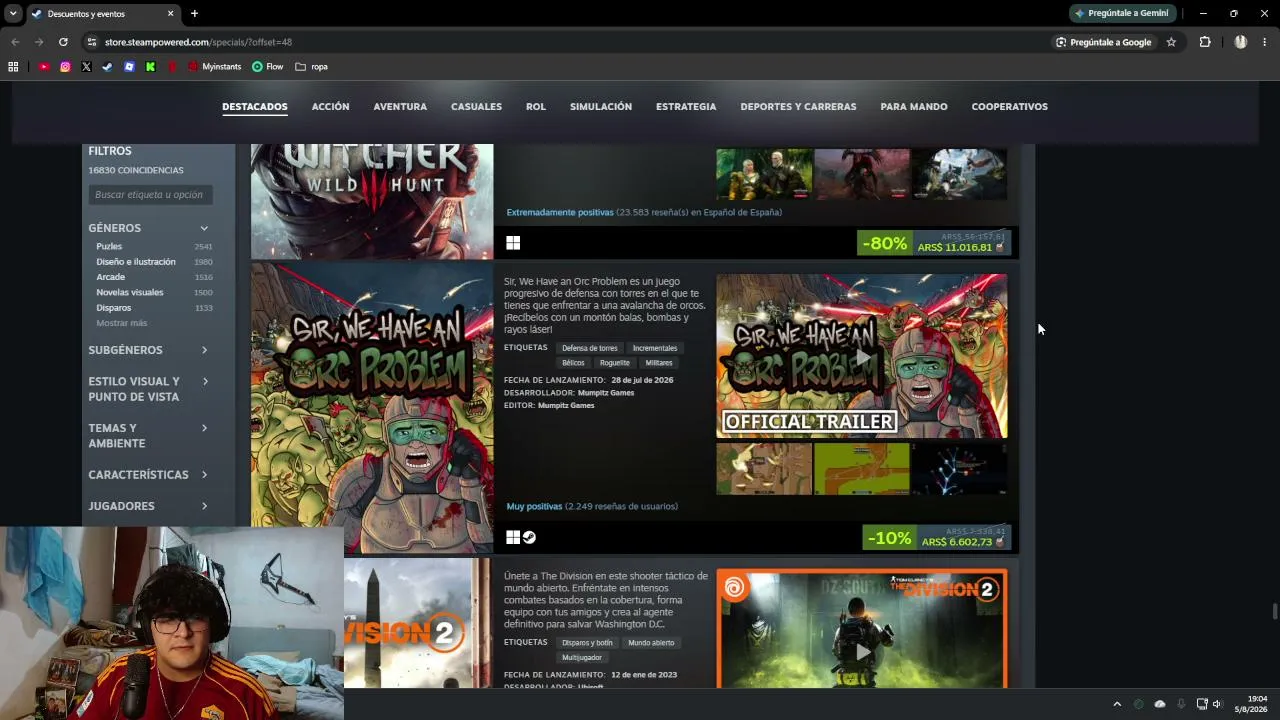Bookmark this page with the star icon
The image size is (1280, 720).
pyautogui.click(x=1171, y=42)
